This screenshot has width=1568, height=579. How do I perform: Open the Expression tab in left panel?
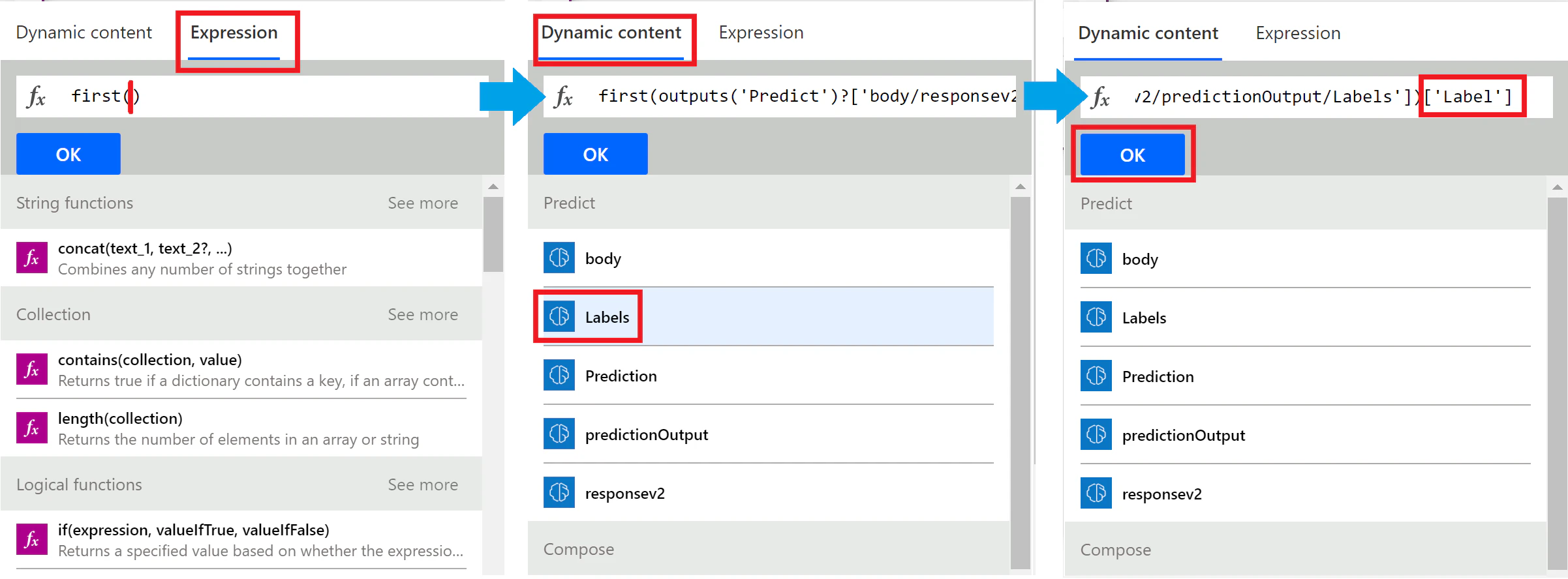[234, 33]
